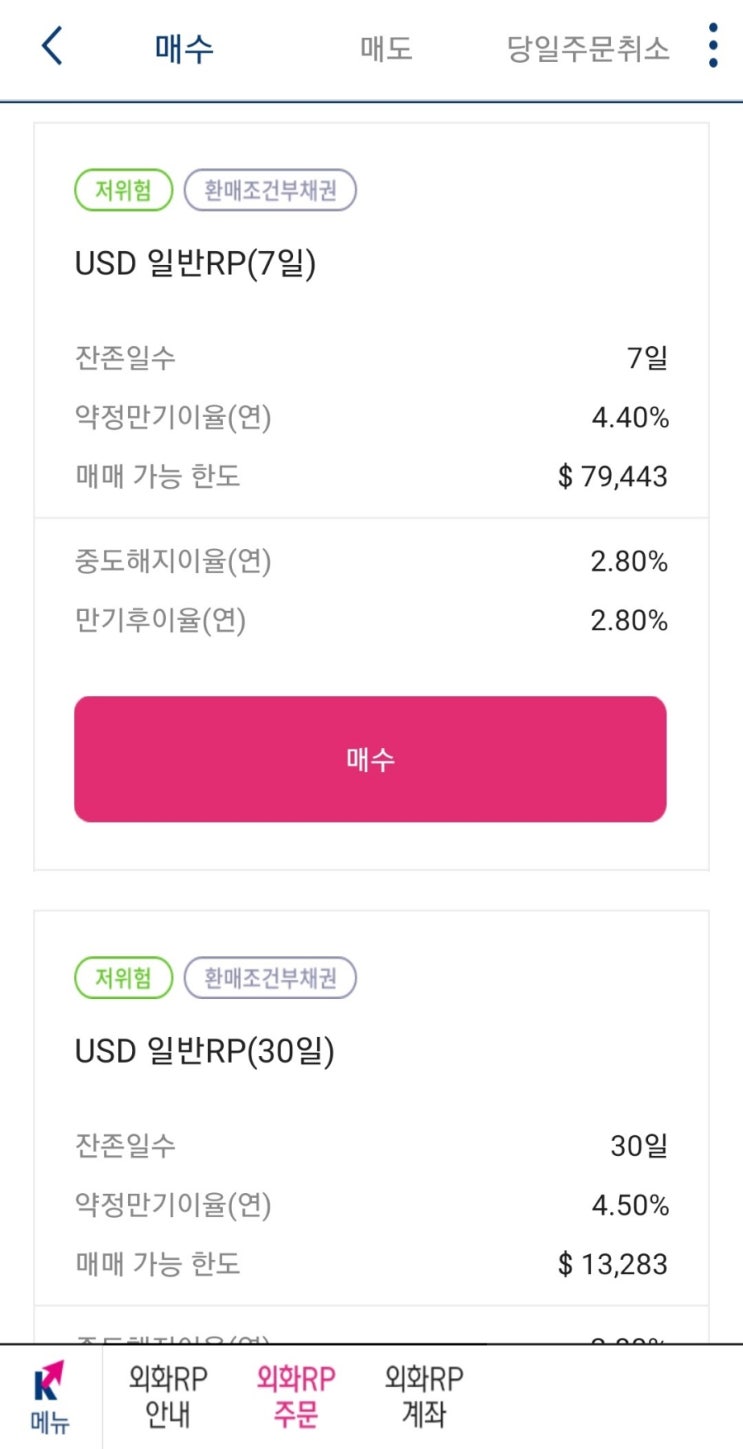The image size is (743, 1449).
Task: Tap the back arrow icon
Action: [52, 47]
